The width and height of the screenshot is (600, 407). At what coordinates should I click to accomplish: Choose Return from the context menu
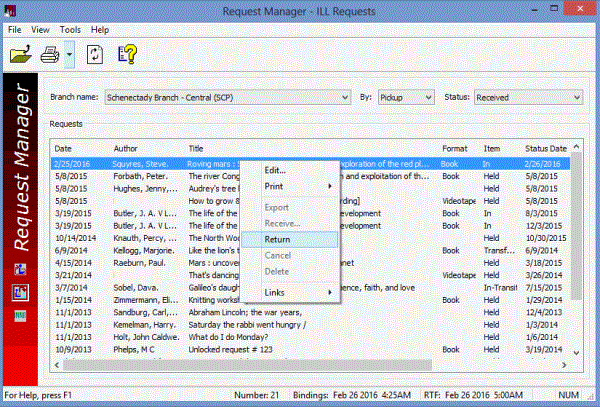coord(277,240)
